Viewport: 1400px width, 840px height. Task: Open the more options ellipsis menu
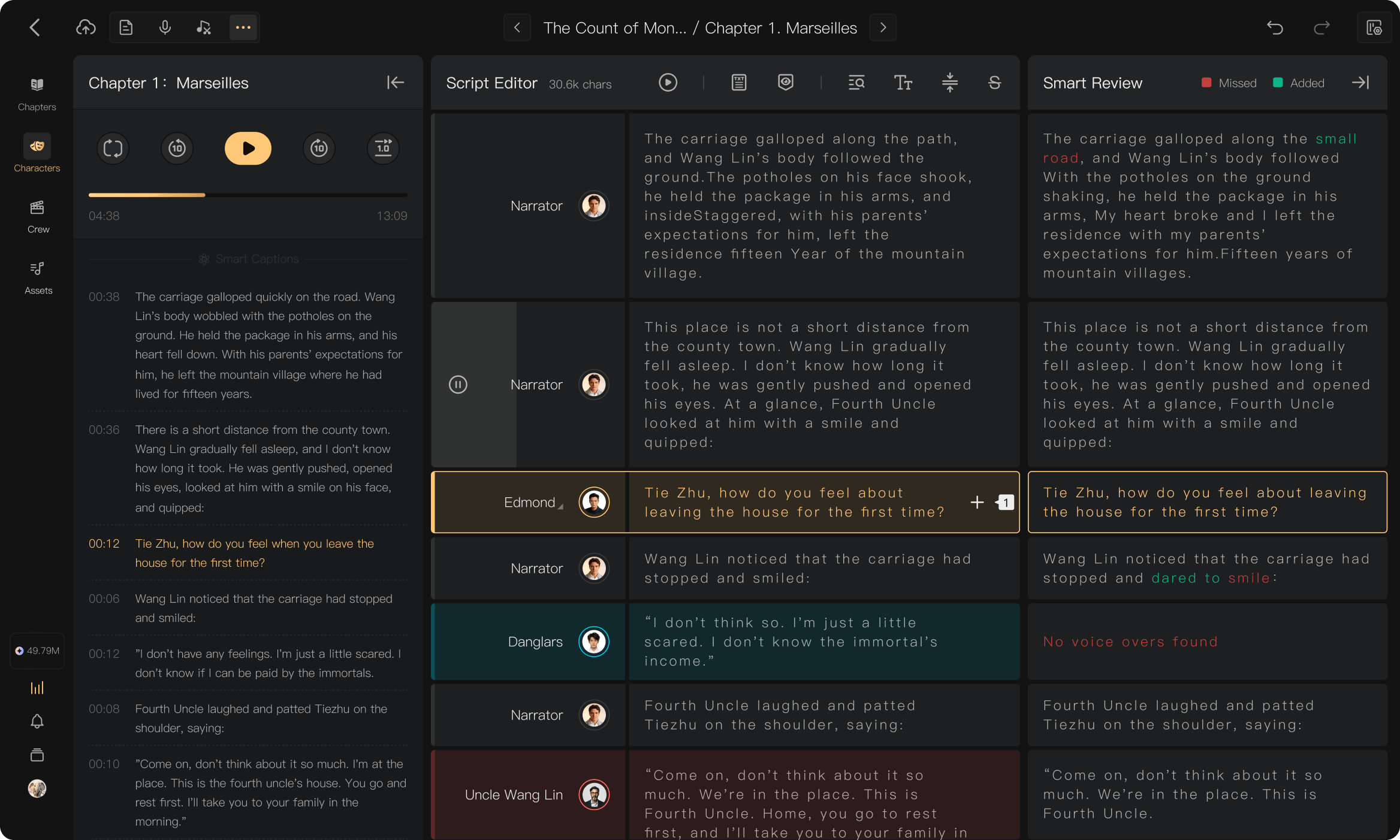pos(243,28)
